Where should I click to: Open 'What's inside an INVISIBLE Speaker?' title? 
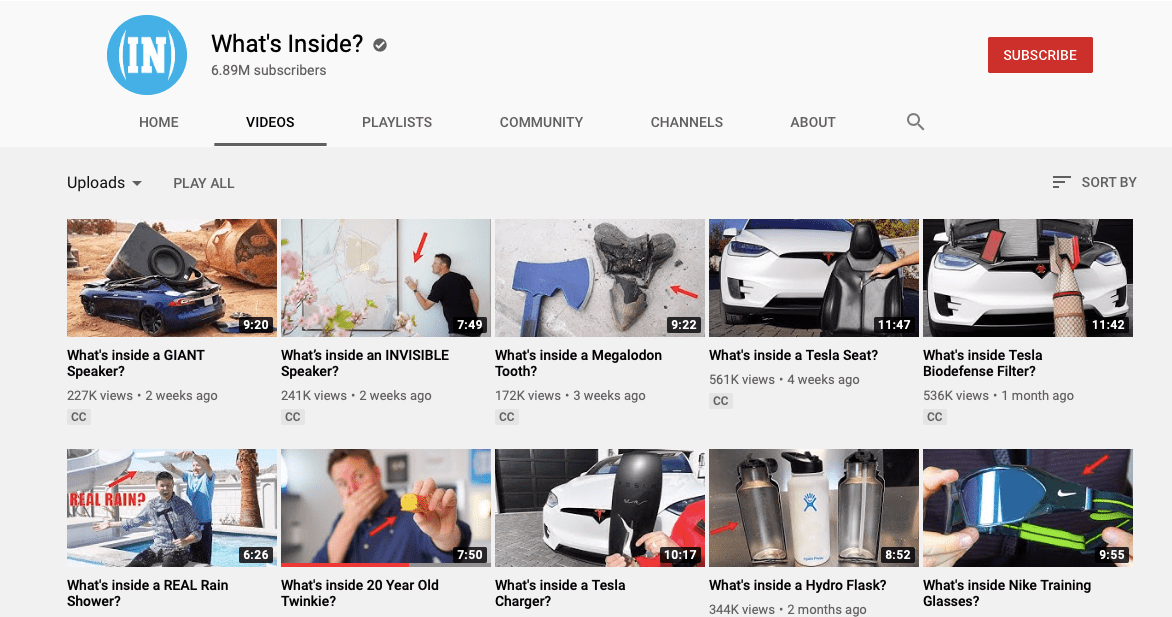365,363
